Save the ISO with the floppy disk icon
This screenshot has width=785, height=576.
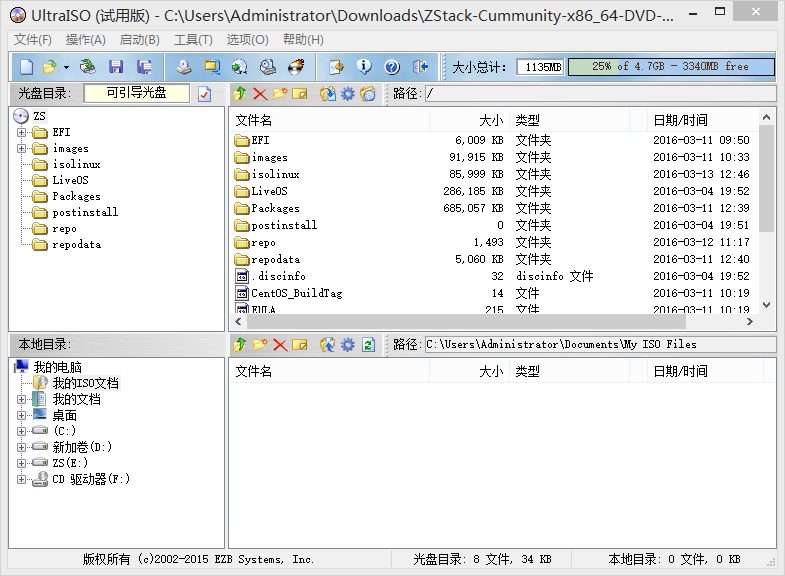coord(116,67)
